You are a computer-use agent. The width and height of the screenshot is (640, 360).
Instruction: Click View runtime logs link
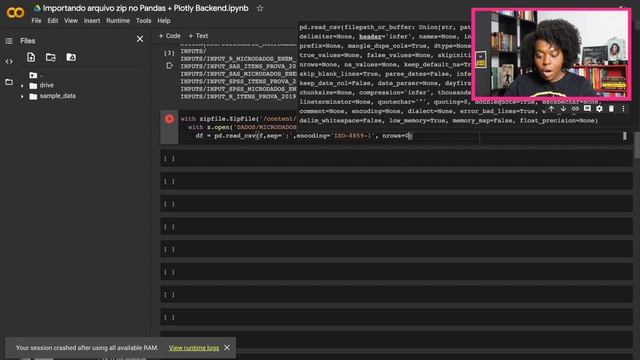coord(194,348)
